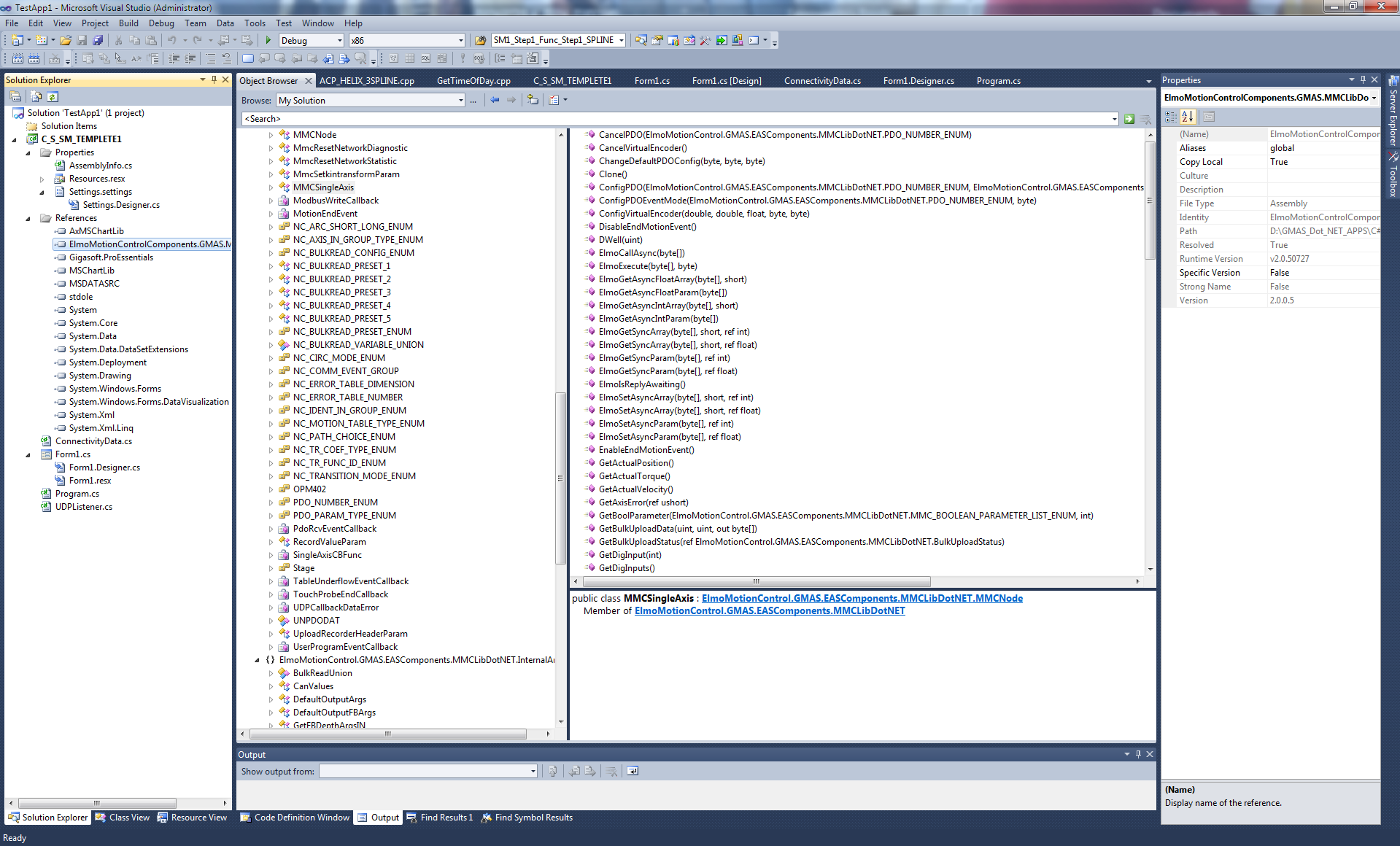Start debugging with the green play icon

click(268, 40)
